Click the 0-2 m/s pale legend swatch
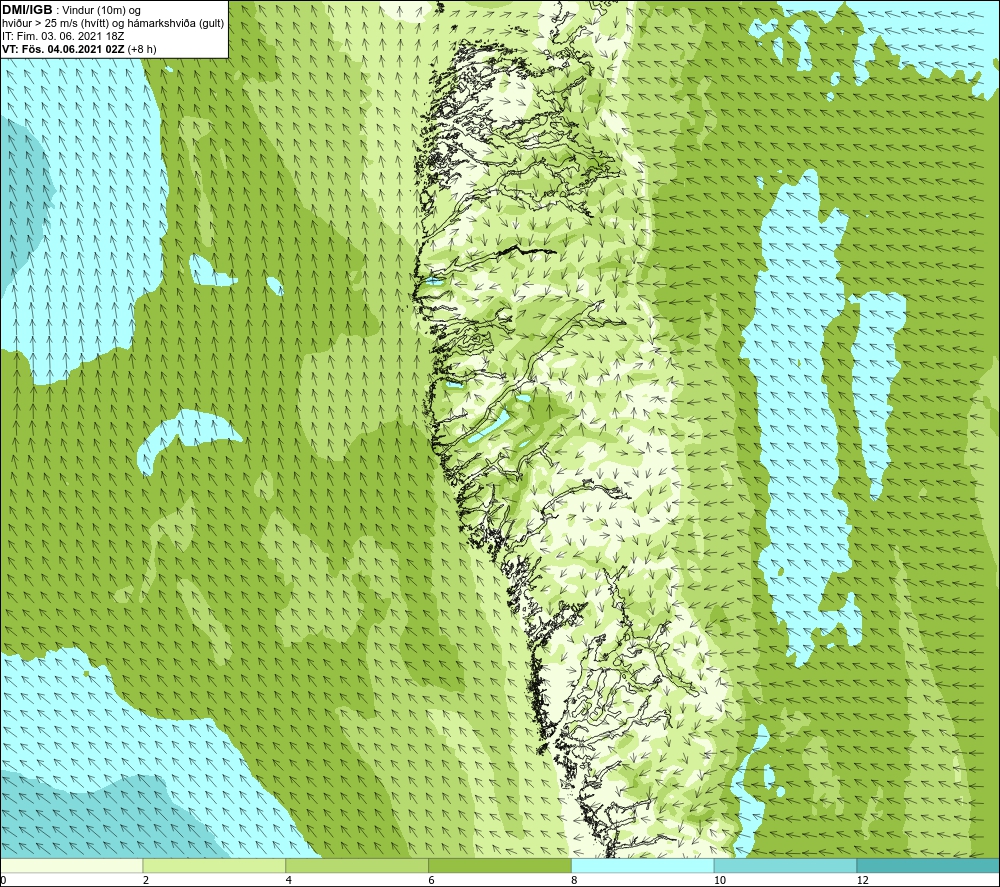The height and width of the screenshot is (887, 1000). tap(71, 865)
